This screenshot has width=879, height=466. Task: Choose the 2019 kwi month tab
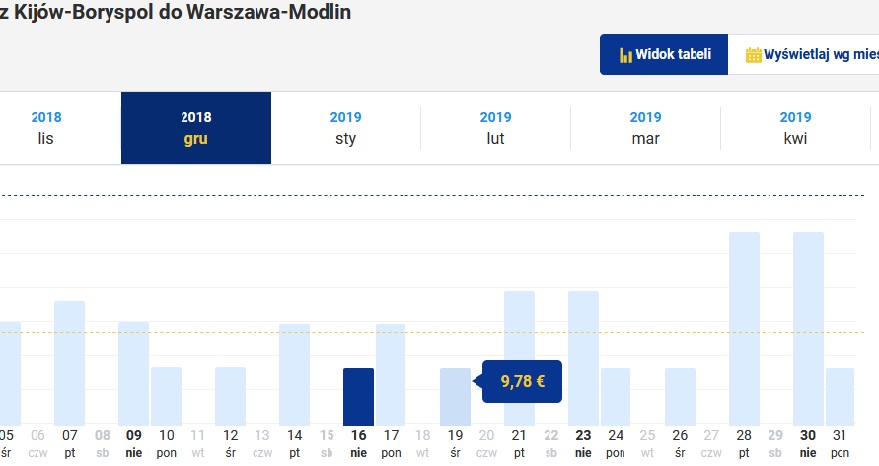coord(795,128)
